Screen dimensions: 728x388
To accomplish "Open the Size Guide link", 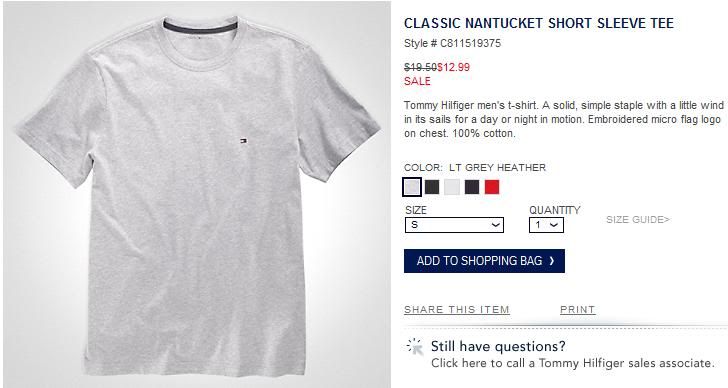I will pyautogui.click(x=638, y=220).
